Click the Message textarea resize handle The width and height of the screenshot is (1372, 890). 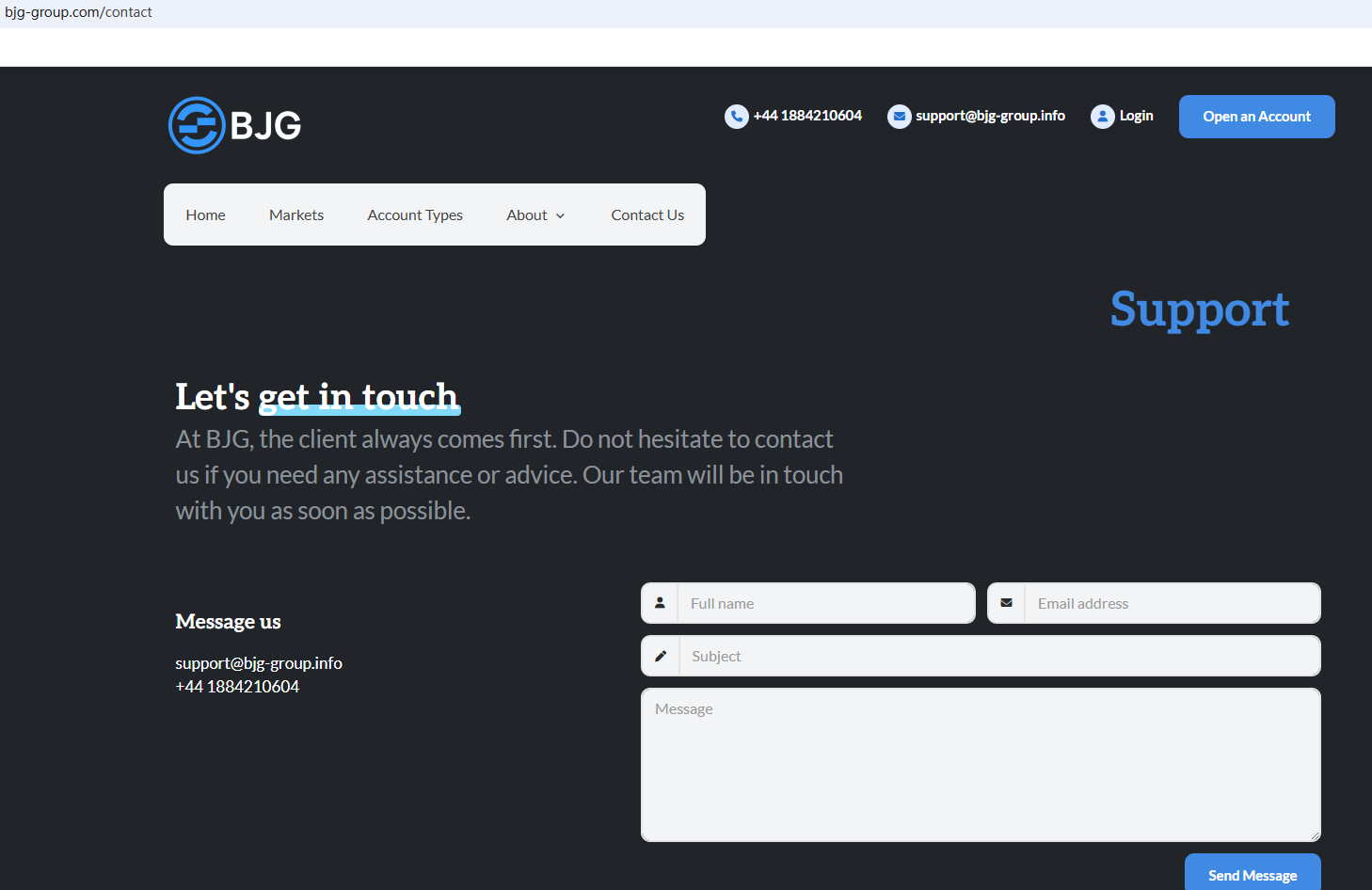click(1315, 835)
